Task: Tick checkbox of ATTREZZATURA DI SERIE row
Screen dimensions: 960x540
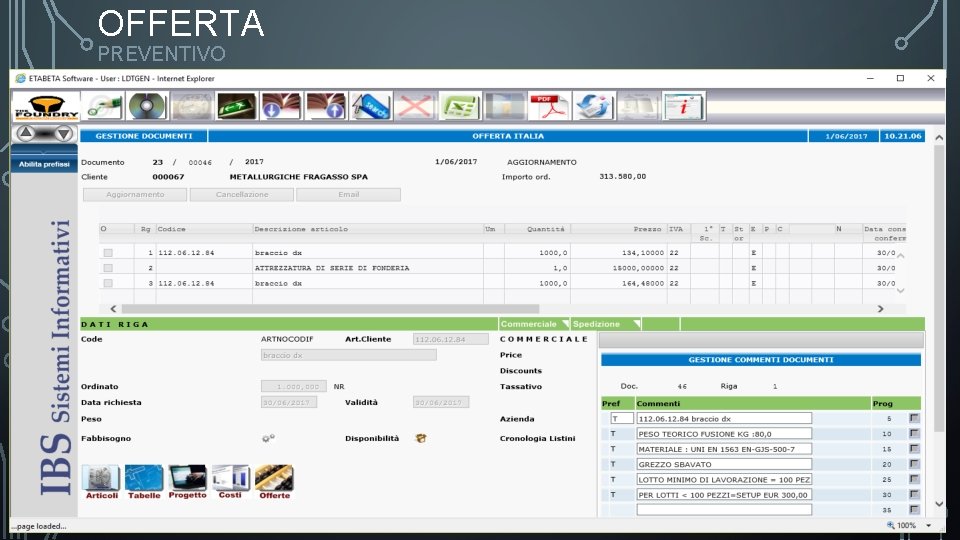Action: (108, 268)
